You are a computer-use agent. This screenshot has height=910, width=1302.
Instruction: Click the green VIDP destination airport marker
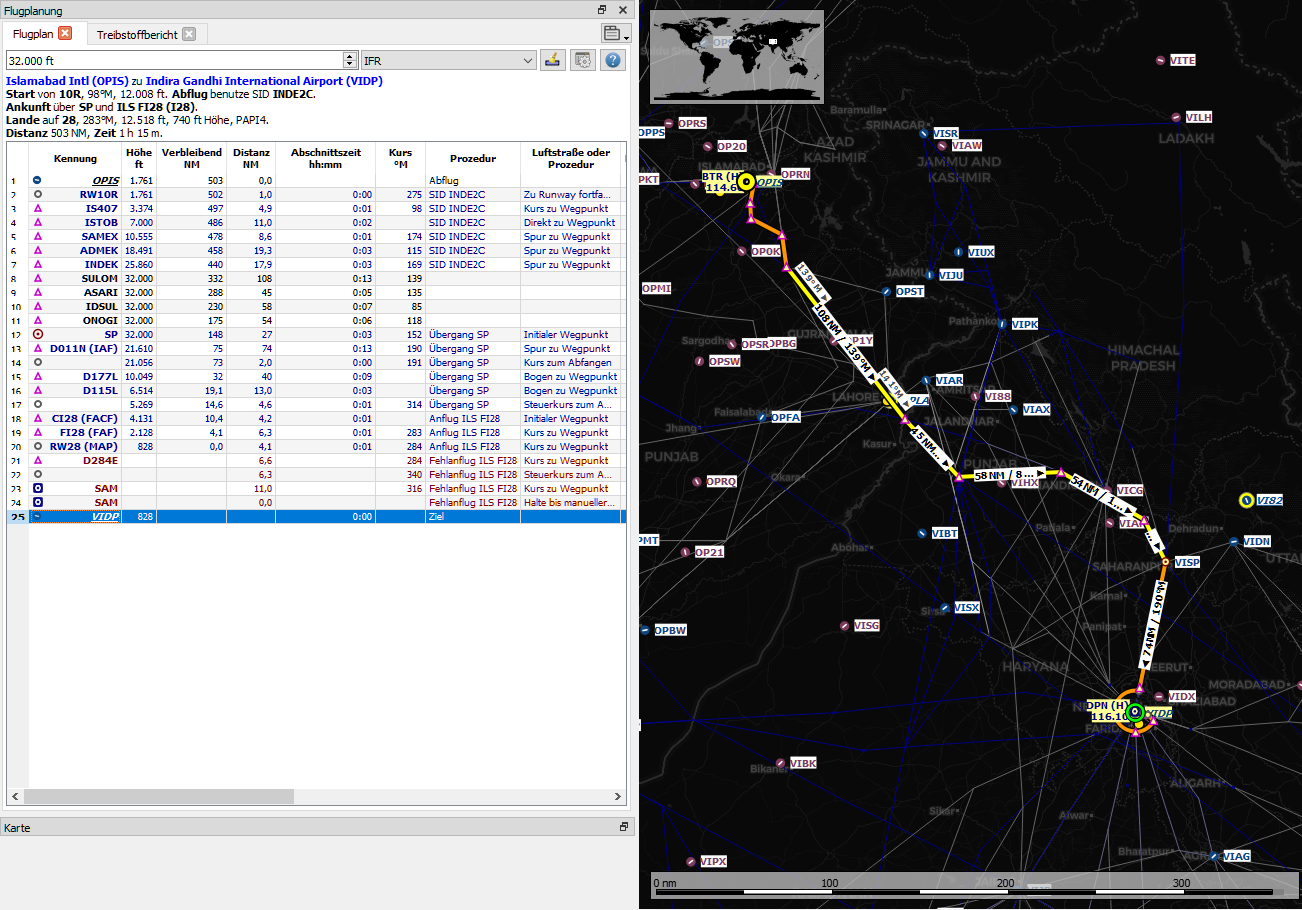point(1135,713)
